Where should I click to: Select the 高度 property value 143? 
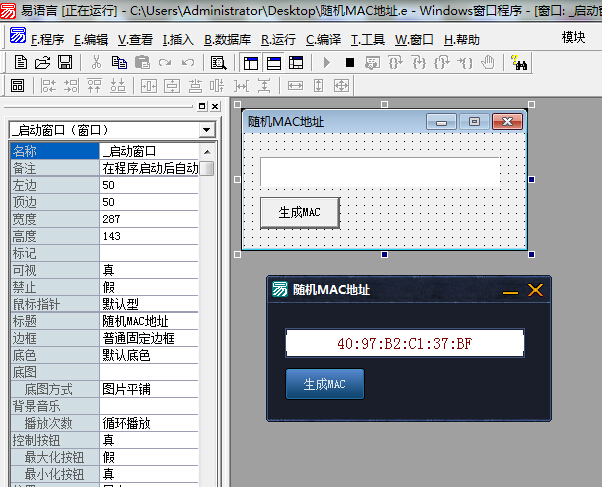tap(149, 236)
